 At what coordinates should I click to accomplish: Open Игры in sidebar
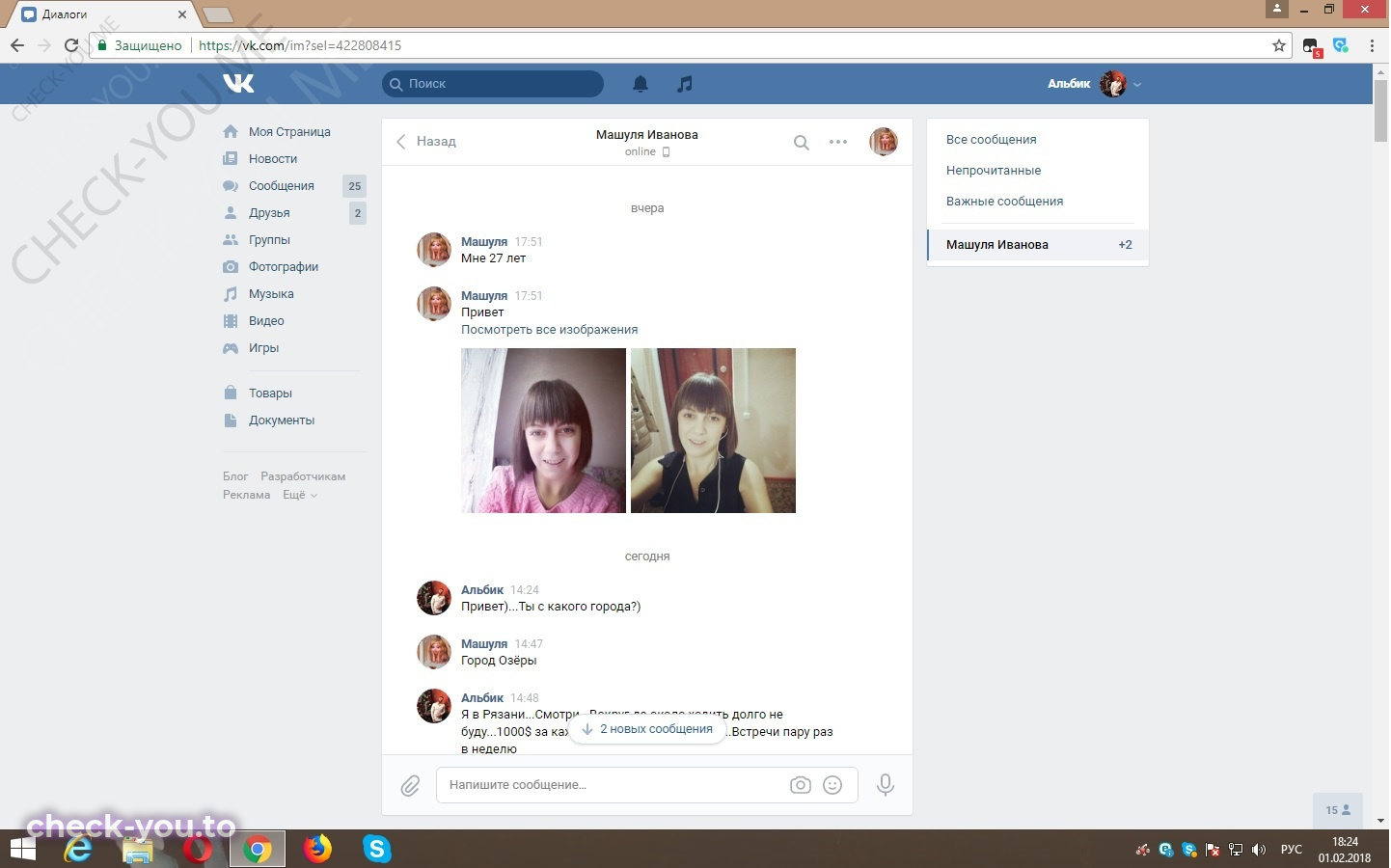coord(263,348)
